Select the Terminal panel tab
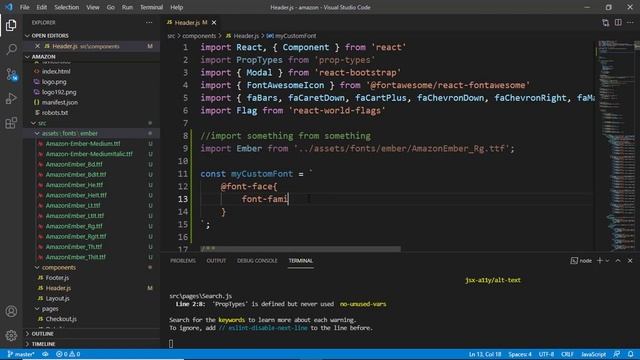 [x=301, y=260]
